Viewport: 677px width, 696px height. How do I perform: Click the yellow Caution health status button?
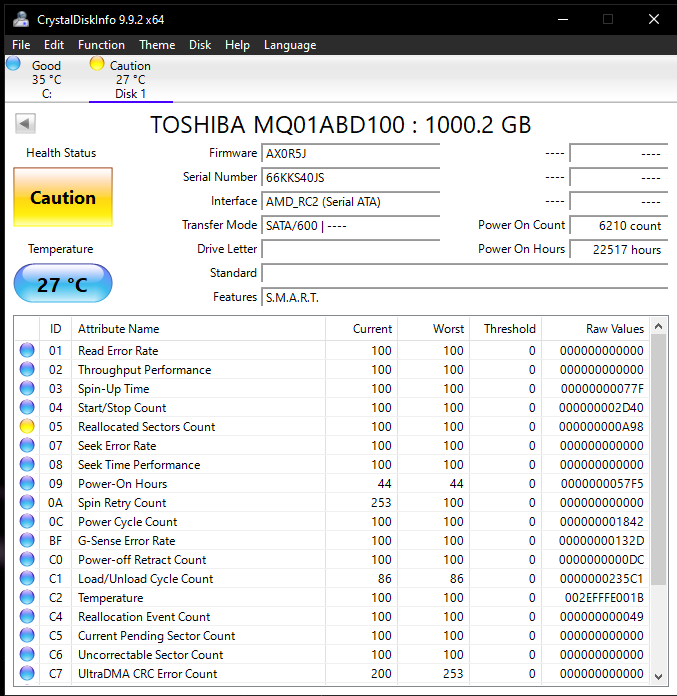coord(63,197)
